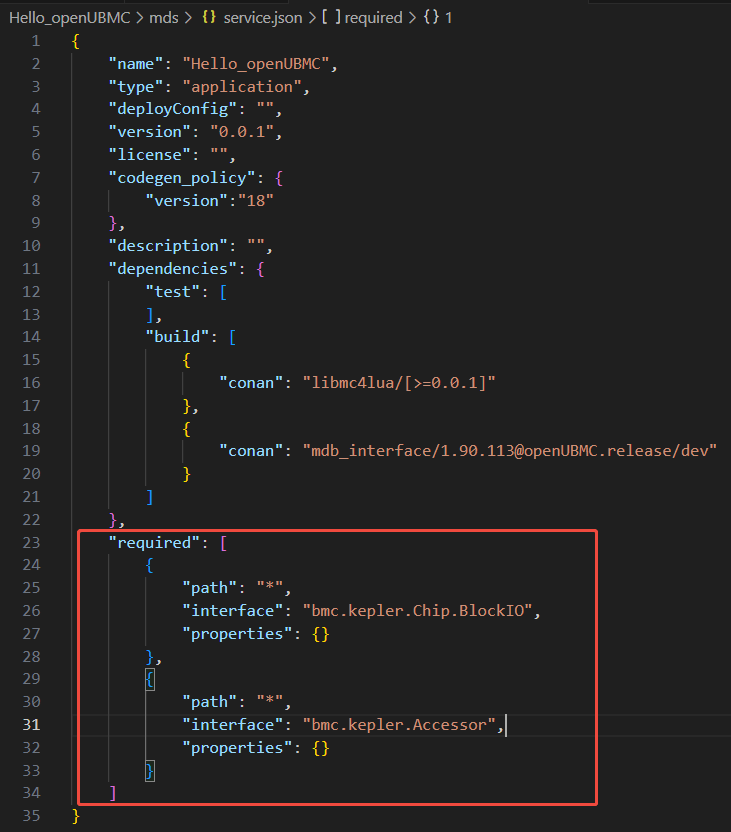Click the "required" key on line 23

pyautogui.click(x=150, y=542)
